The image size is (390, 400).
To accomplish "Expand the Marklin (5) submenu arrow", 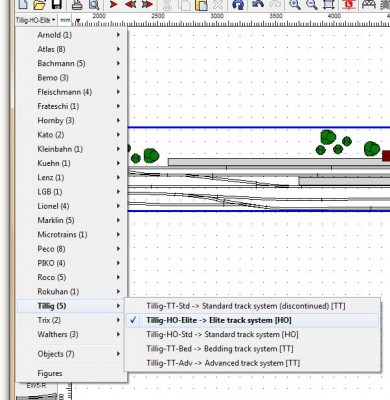I will coord(118,220).
